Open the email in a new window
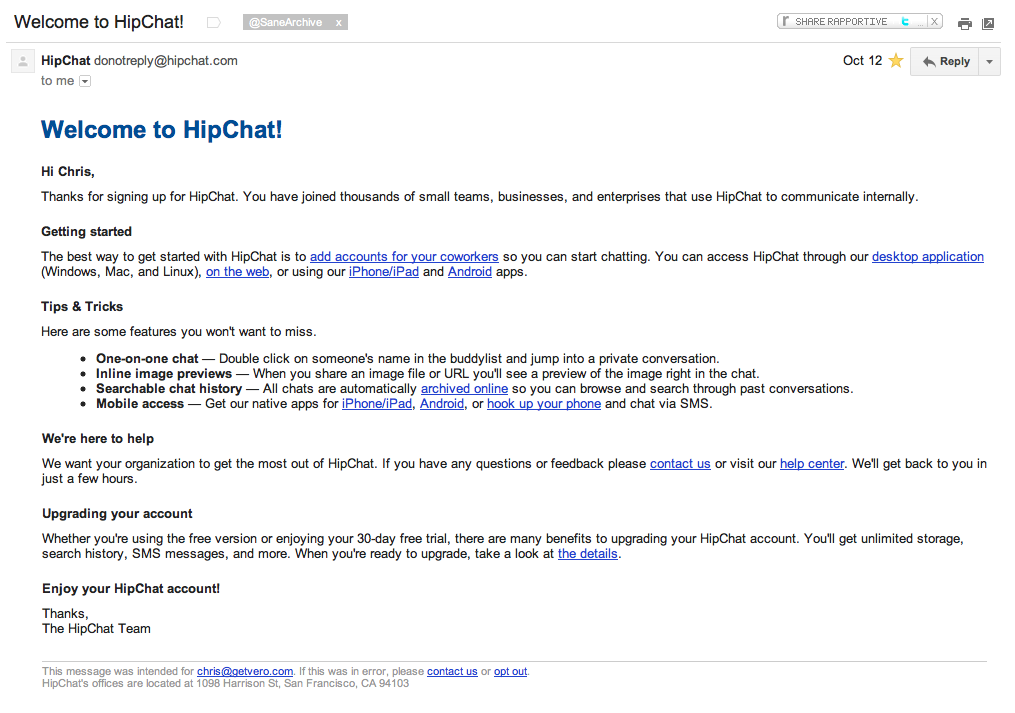 (988, 24)
